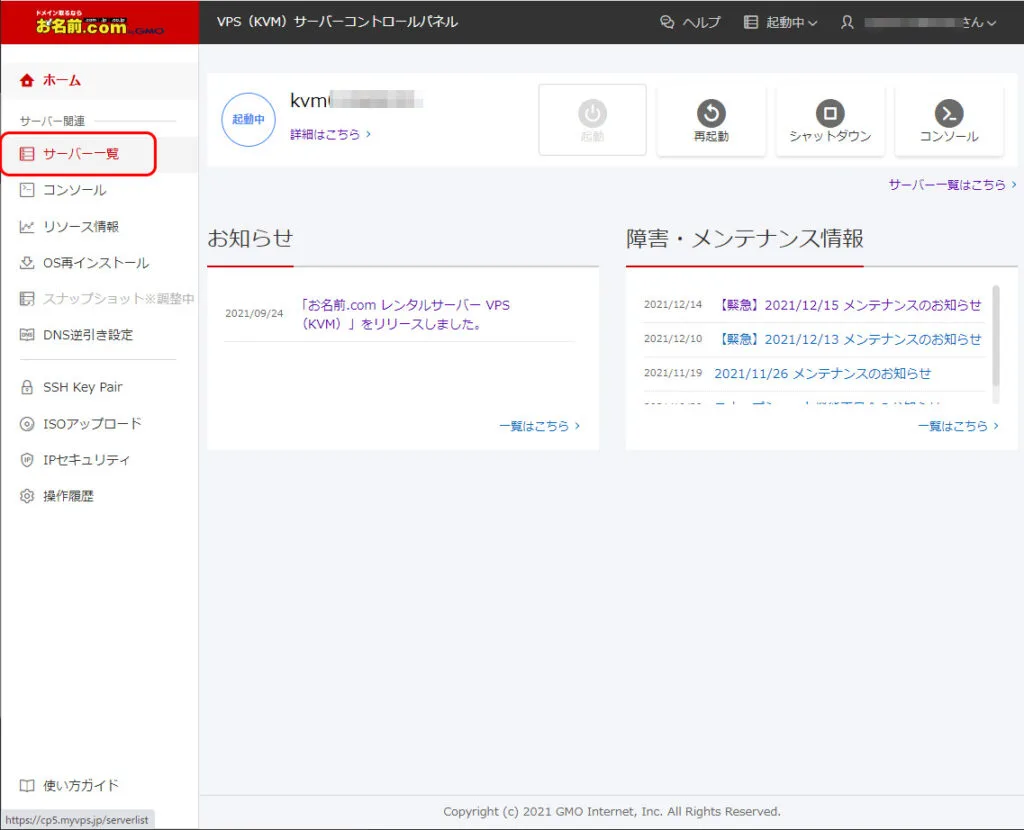
Task: Open SSH Key Pair in sidebar
Action: coord(82,387)
